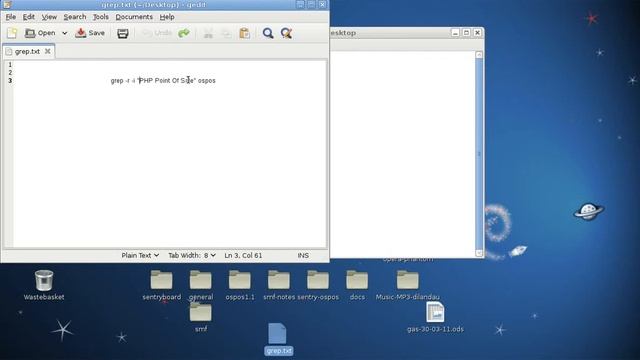Screen dimensions: 640x360
Task: Click scroll-down arrow in Desktop window
Action: point(479,253)
